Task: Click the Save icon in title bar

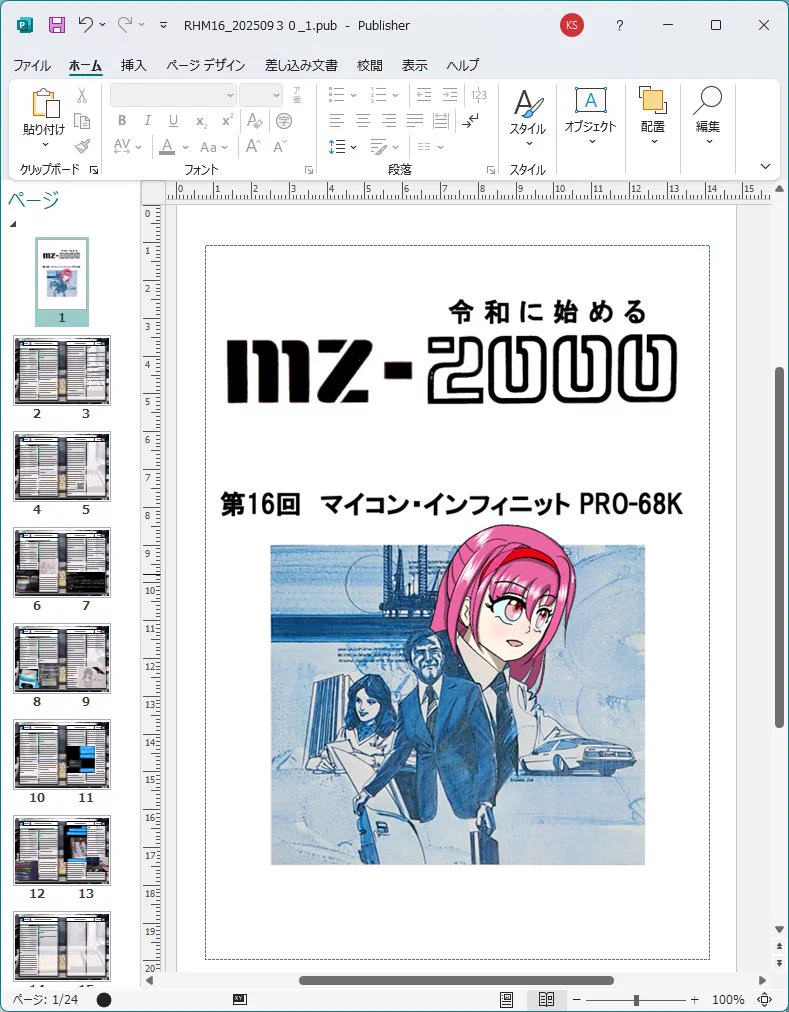Action: [57, 25]
